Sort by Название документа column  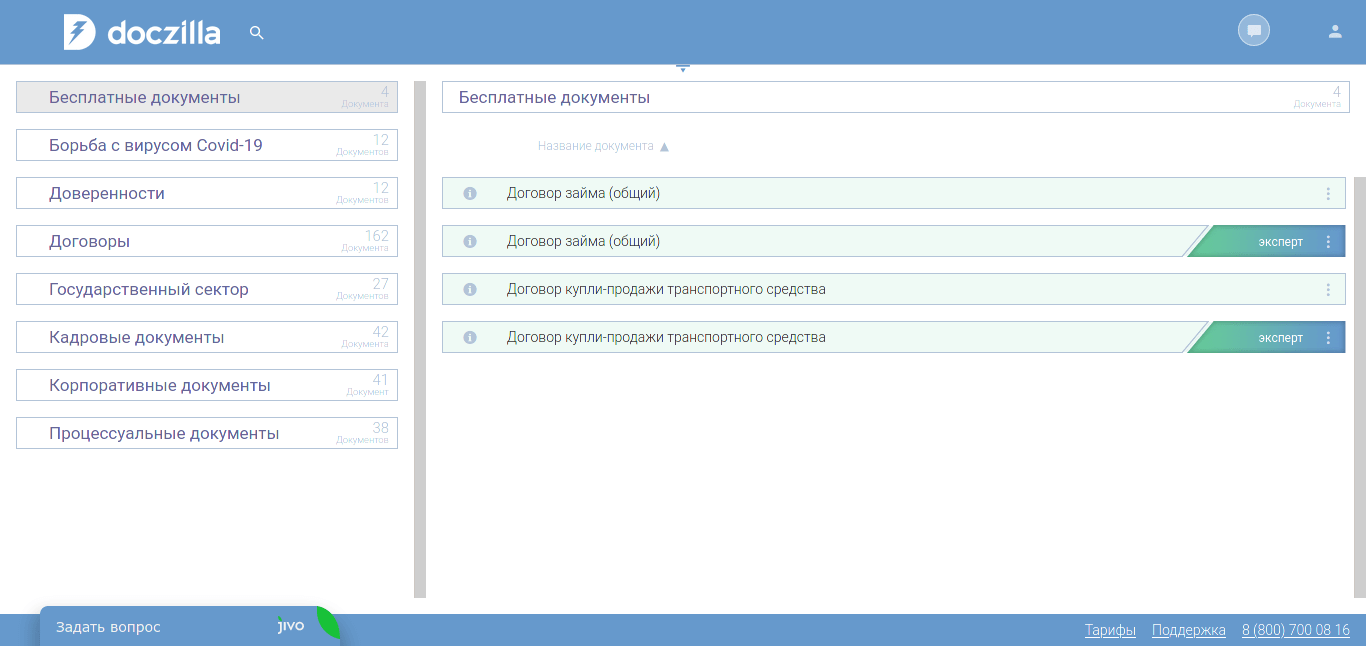(x=596, y=146)
